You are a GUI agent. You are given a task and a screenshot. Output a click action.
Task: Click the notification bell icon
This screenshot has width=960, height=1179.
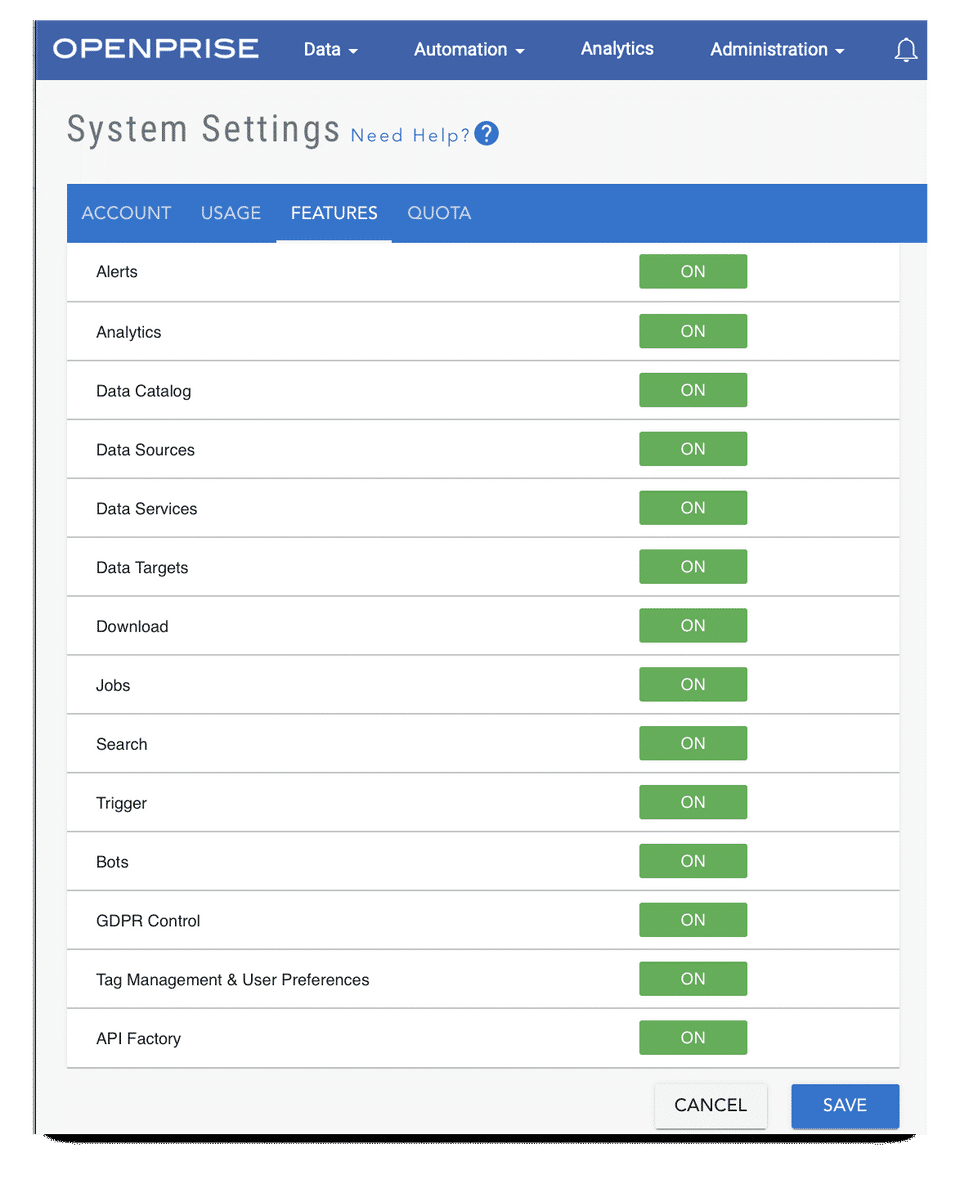coord(905,50)
